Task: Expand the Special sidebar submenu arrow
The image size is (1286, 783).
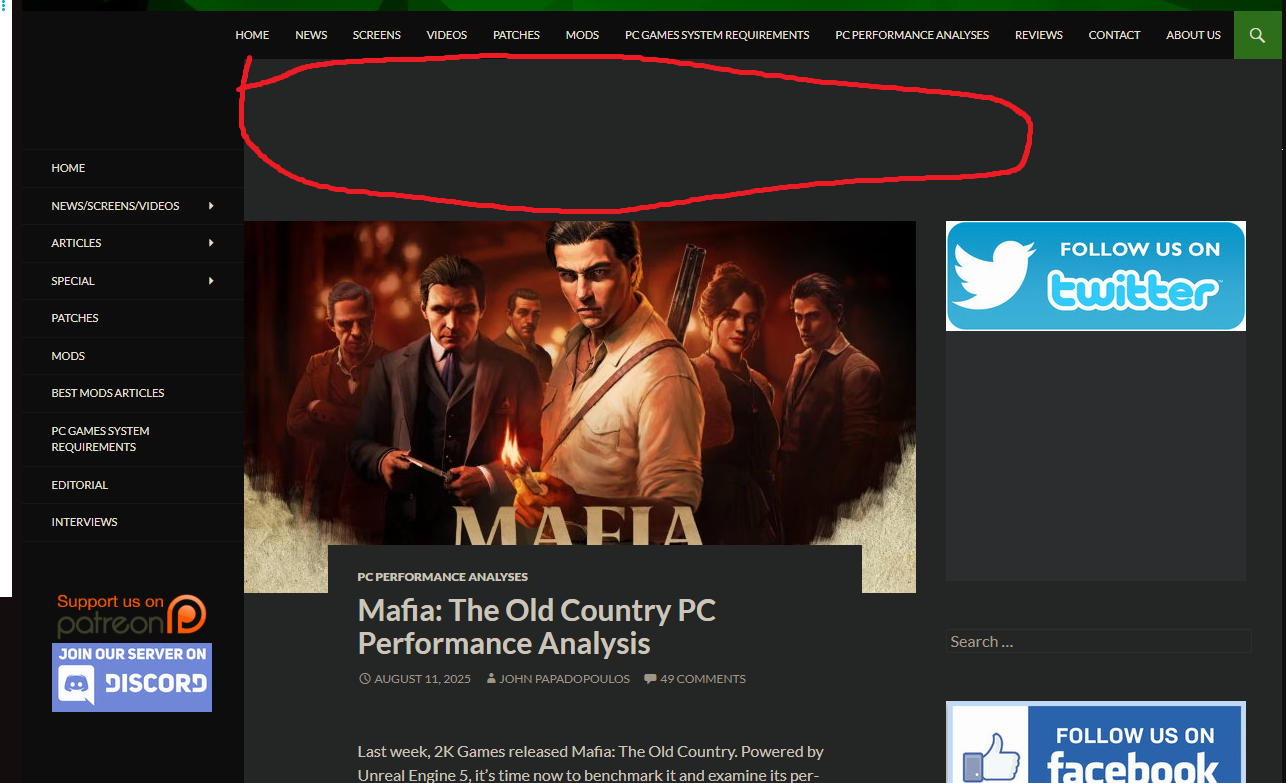Action: pyautogui.click(x=211, y=281)
